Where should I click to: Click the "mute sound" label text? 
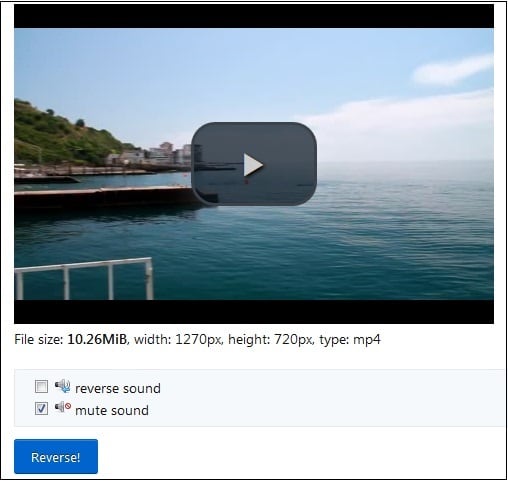112,410
